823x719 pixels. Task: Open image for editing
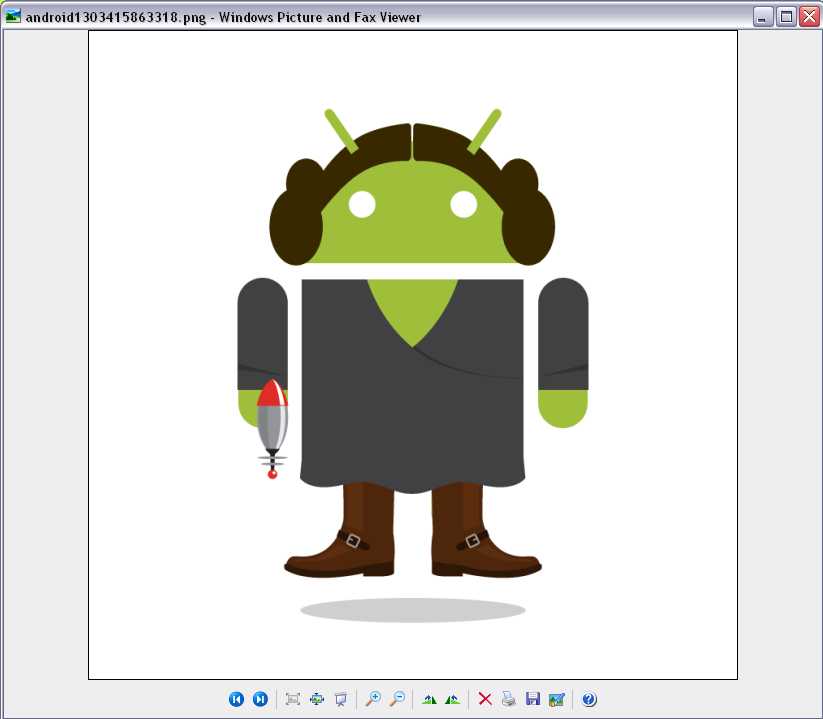click(x=556, y=699)
